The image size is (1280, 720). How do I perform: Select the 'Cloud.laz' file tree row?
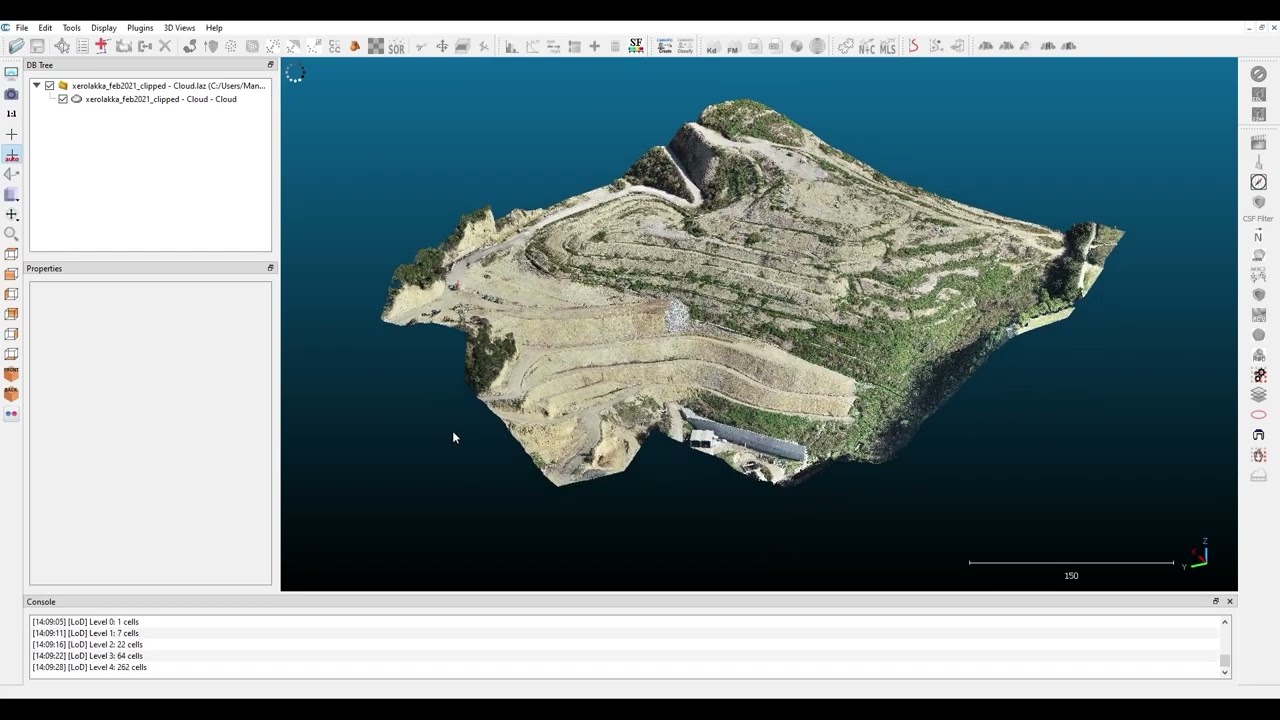click(168, 86)
